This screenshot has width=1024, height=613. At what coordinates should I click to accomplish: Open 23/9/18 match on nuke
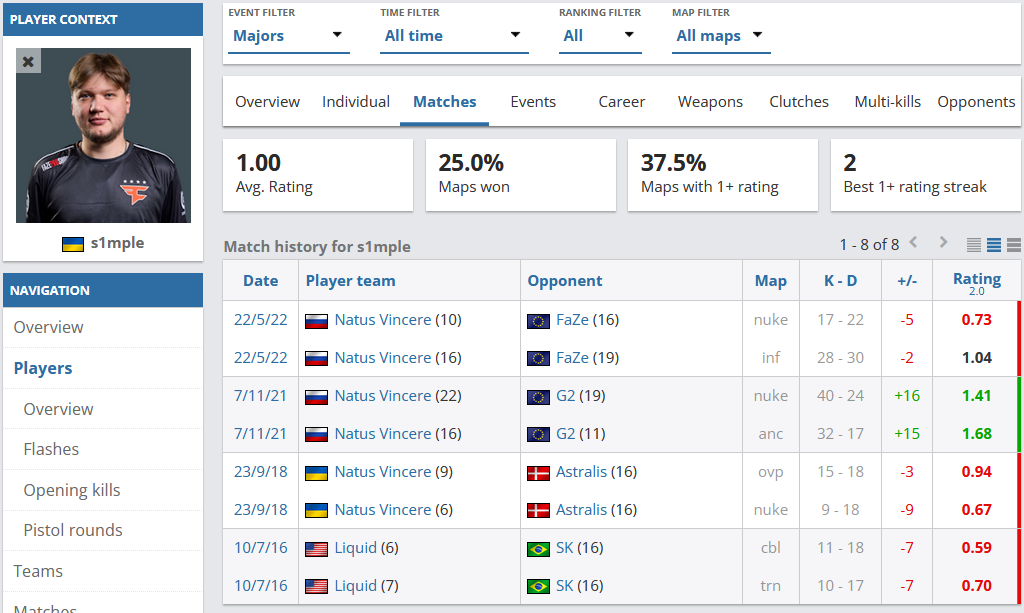pyautogui.click(x=261, y=509)
